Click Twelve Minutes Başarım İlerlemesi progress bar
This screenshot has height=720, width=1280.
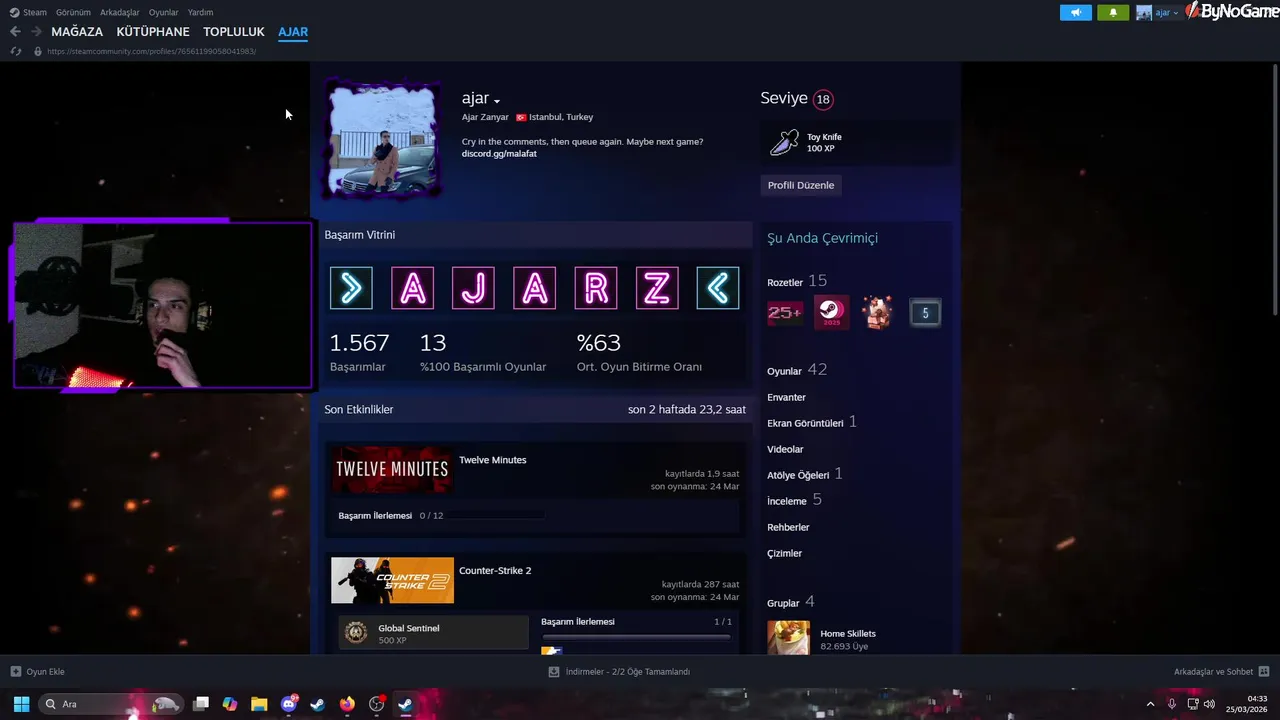point(494,516)
